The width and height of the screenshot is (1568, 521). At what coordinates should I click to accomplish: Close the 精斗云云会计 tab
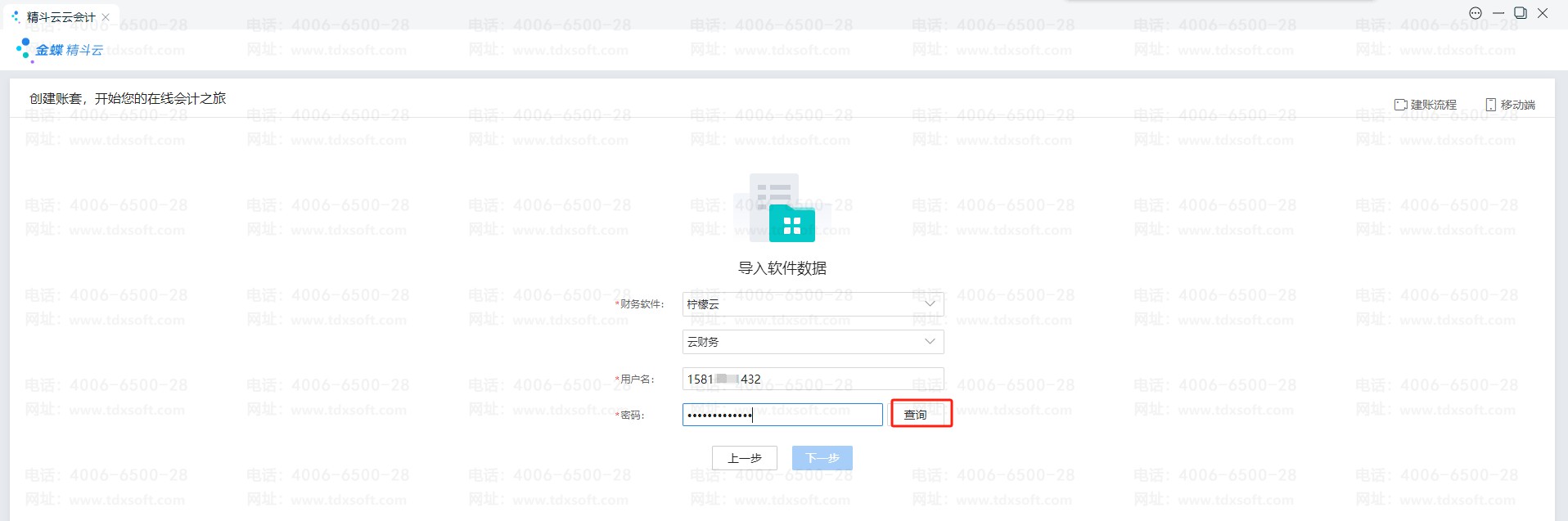tap(106, 17)
